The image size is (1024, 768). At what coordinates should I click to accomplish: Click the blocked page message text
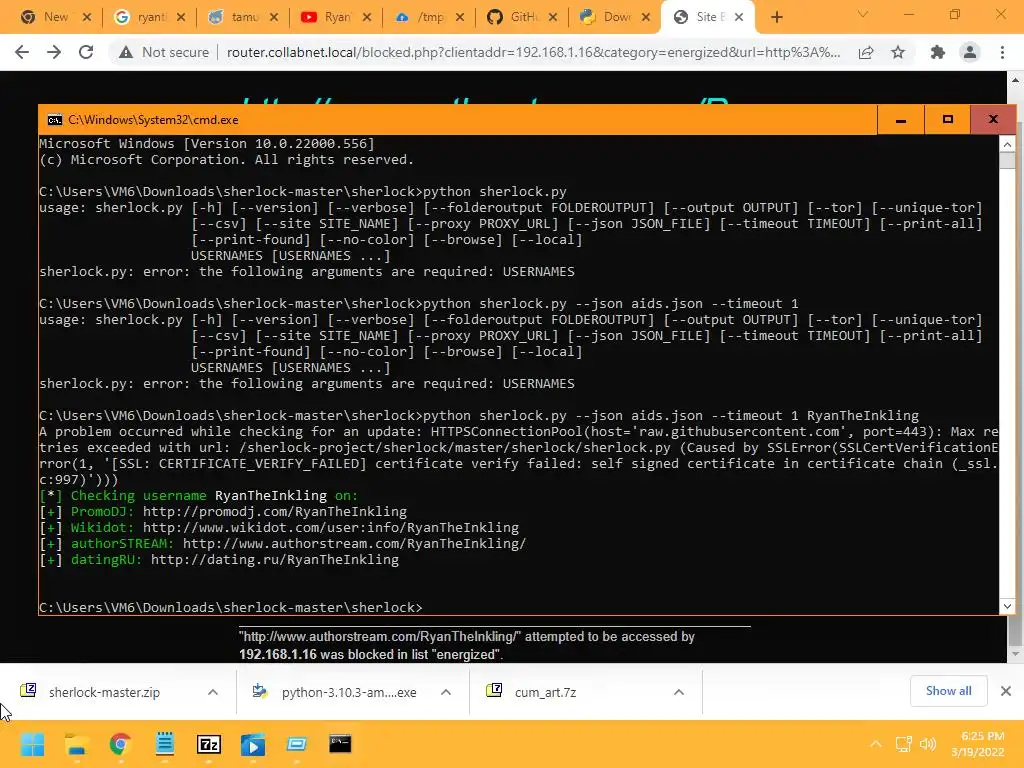coord(467,645)
